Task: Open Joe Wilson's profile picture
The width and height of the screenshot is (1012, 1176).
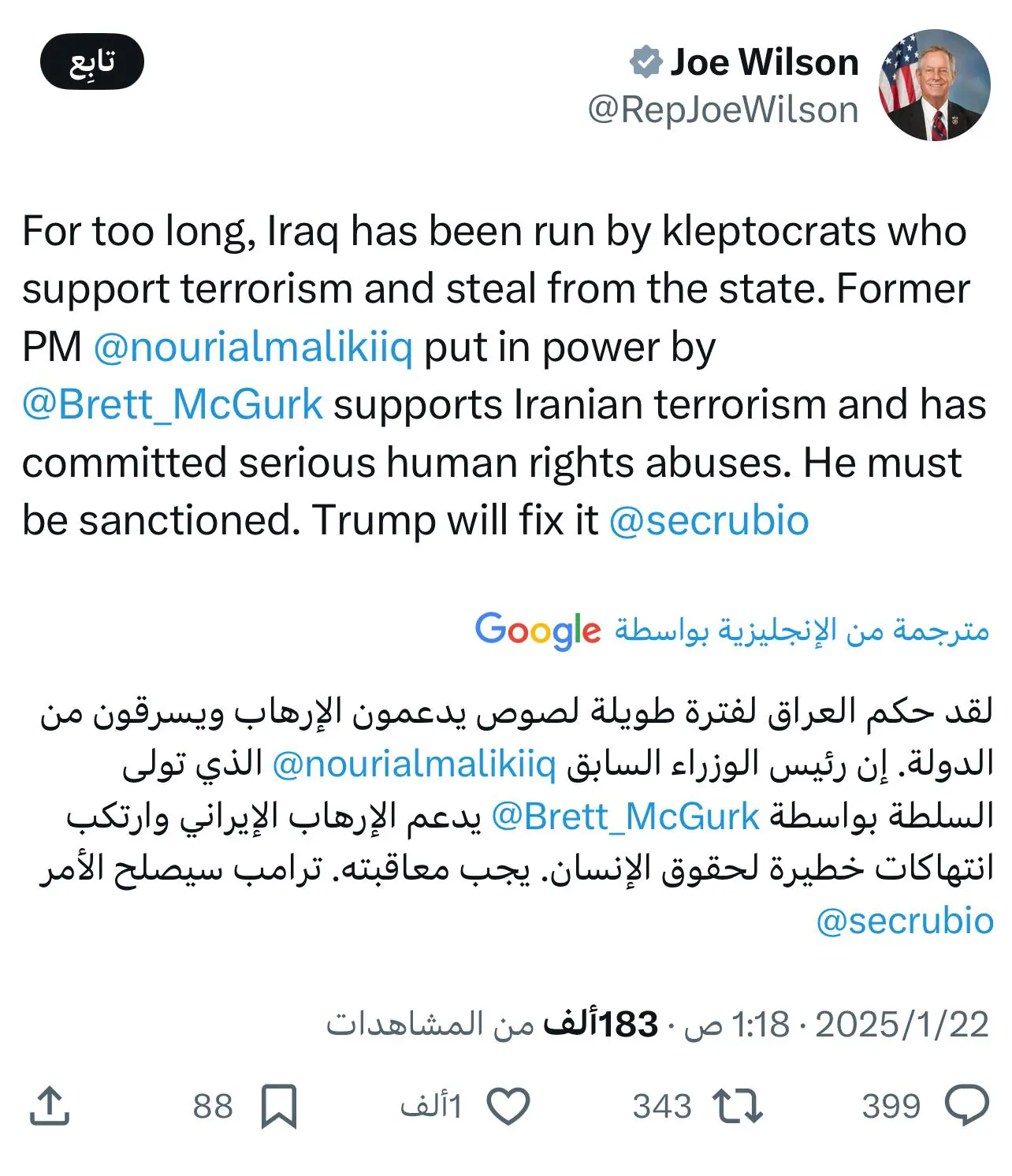Action: pos(934,85)
